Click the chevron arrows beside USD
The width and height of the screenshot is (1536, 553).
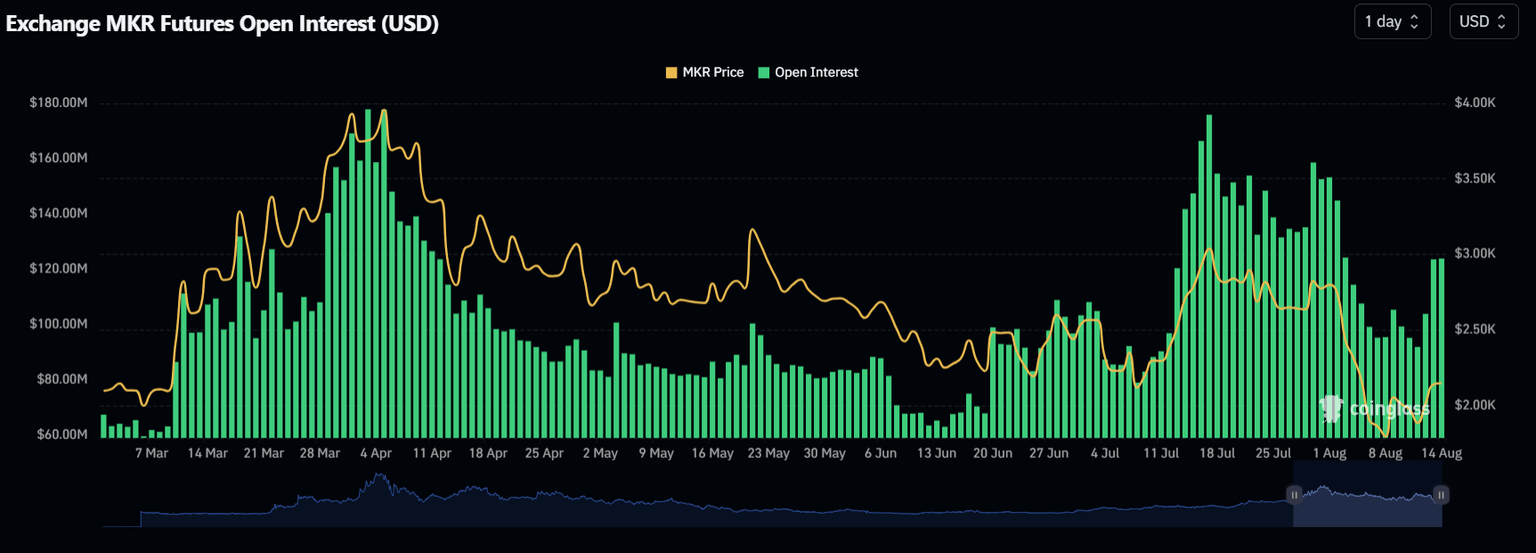[x=1501, y=22]
